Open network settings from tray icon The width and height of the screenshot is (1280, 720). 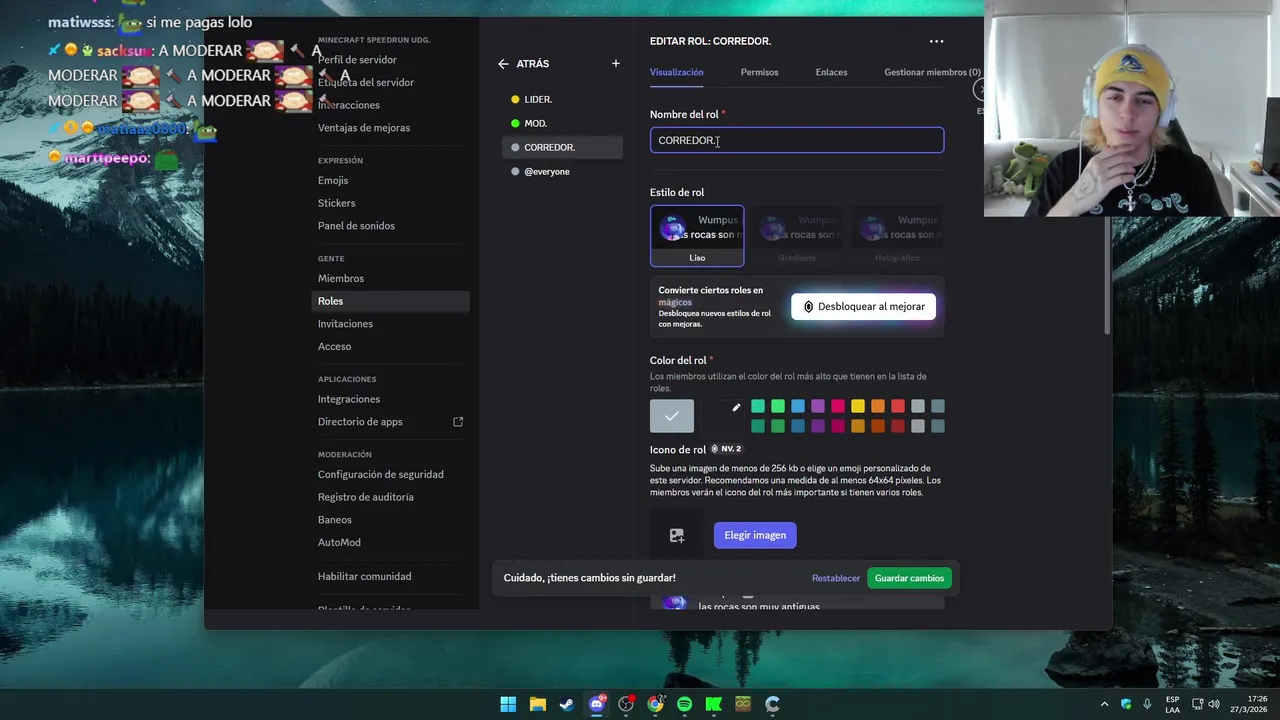coord(1197,704)
